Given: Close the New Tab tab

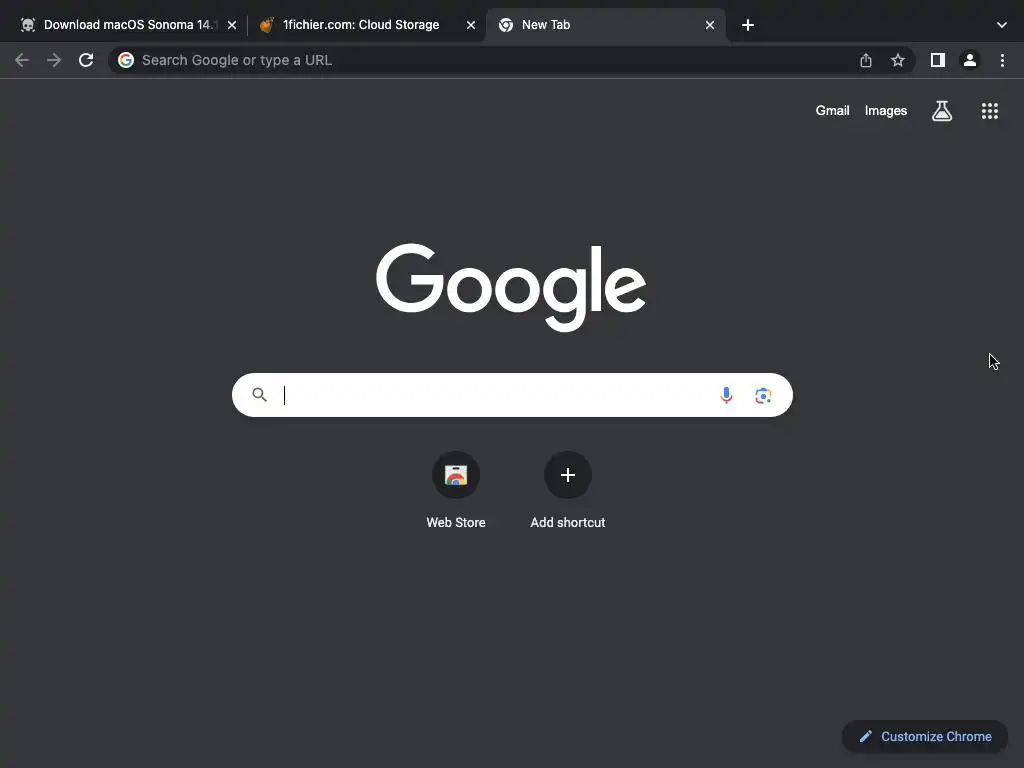Looking at the screenshot, I should pos(710,25).
